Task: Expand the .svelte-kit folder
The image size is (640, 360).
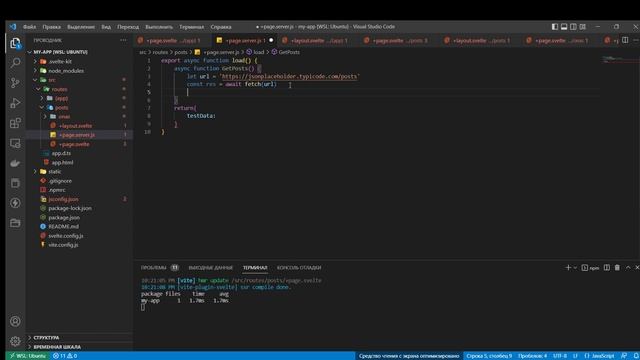Action: pyautogui.click(x=60, y=62)
